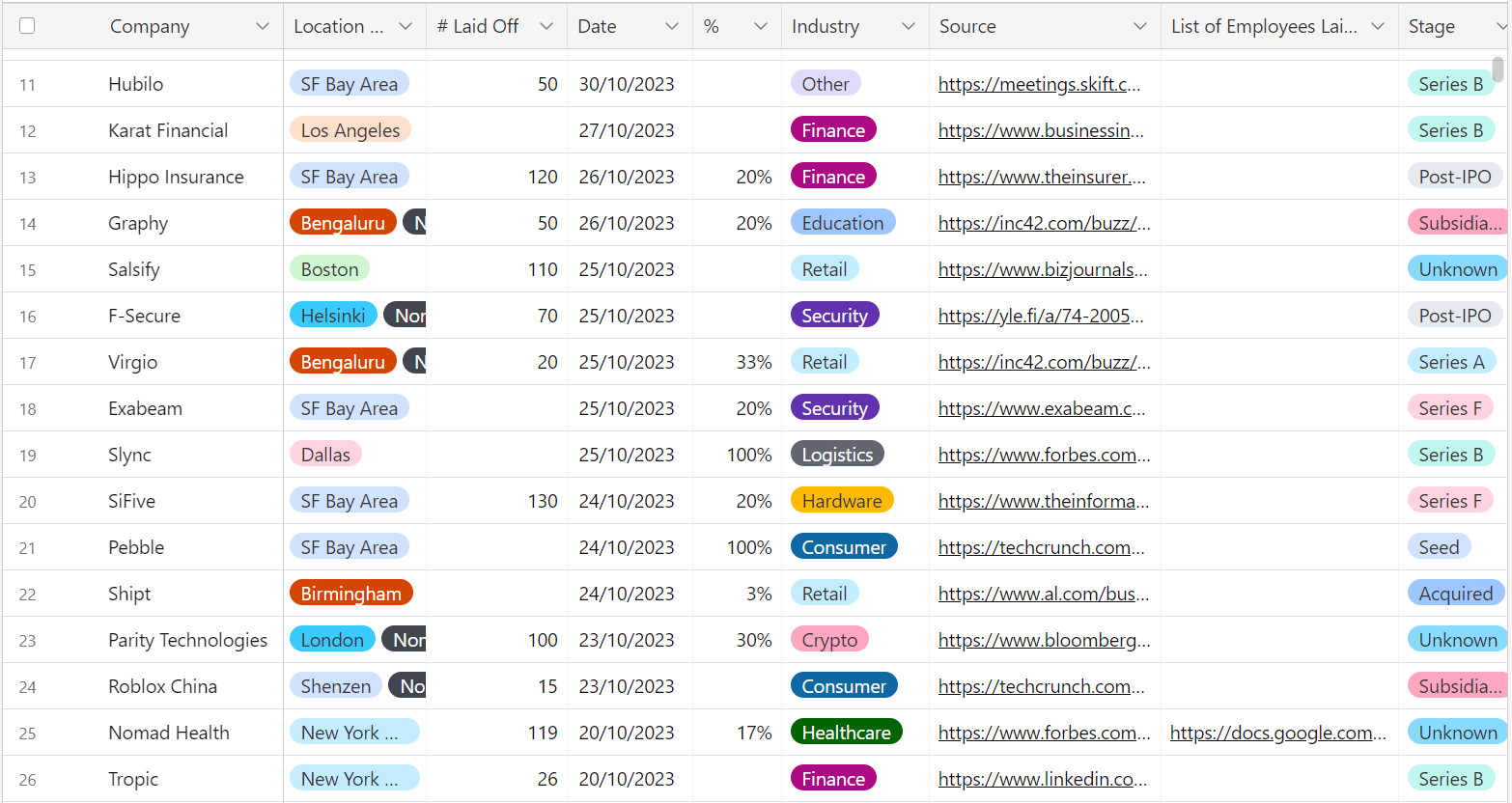1512x803 pixels.
Task: Visit Shipt's al.com source link
Action: 1044,594
